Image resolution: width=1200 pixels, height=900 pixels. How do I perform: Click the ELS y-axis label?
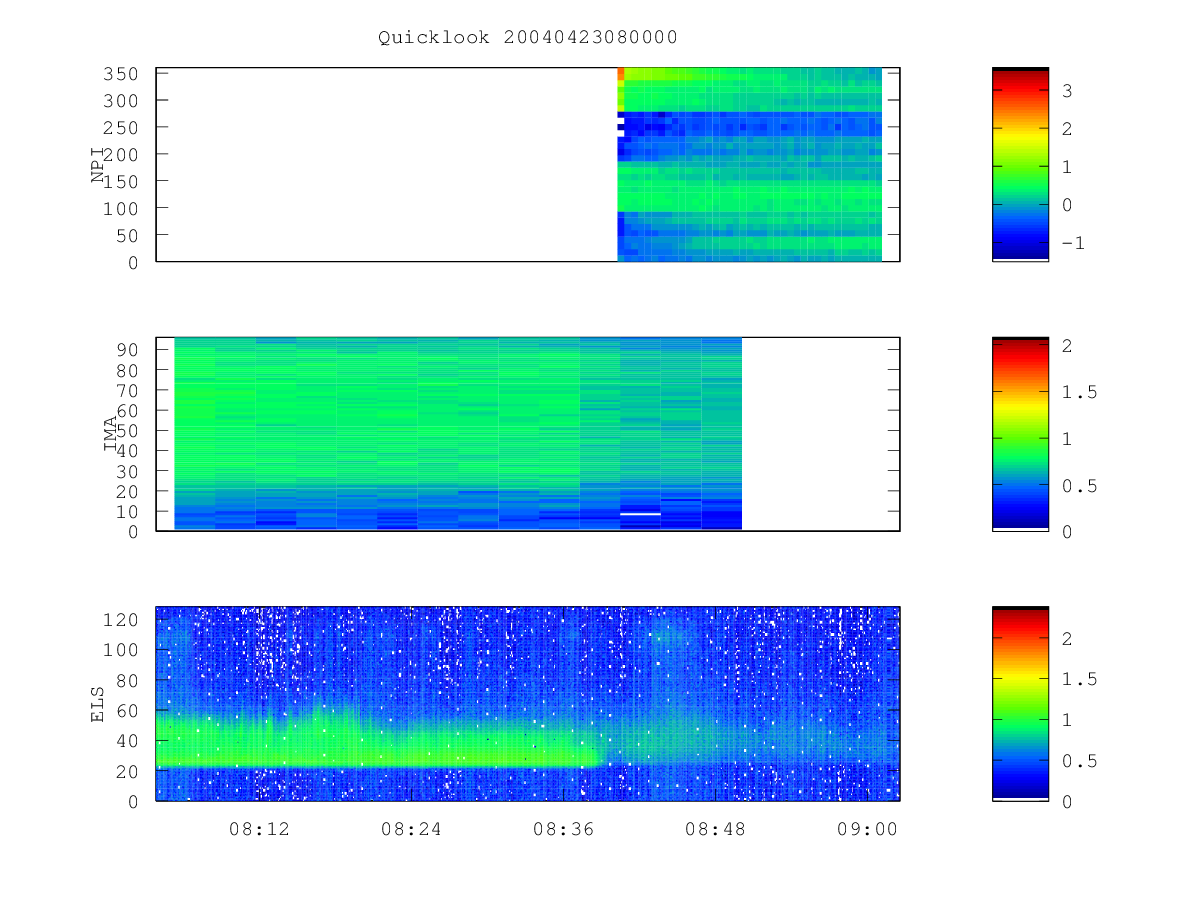tap(98, 704)
